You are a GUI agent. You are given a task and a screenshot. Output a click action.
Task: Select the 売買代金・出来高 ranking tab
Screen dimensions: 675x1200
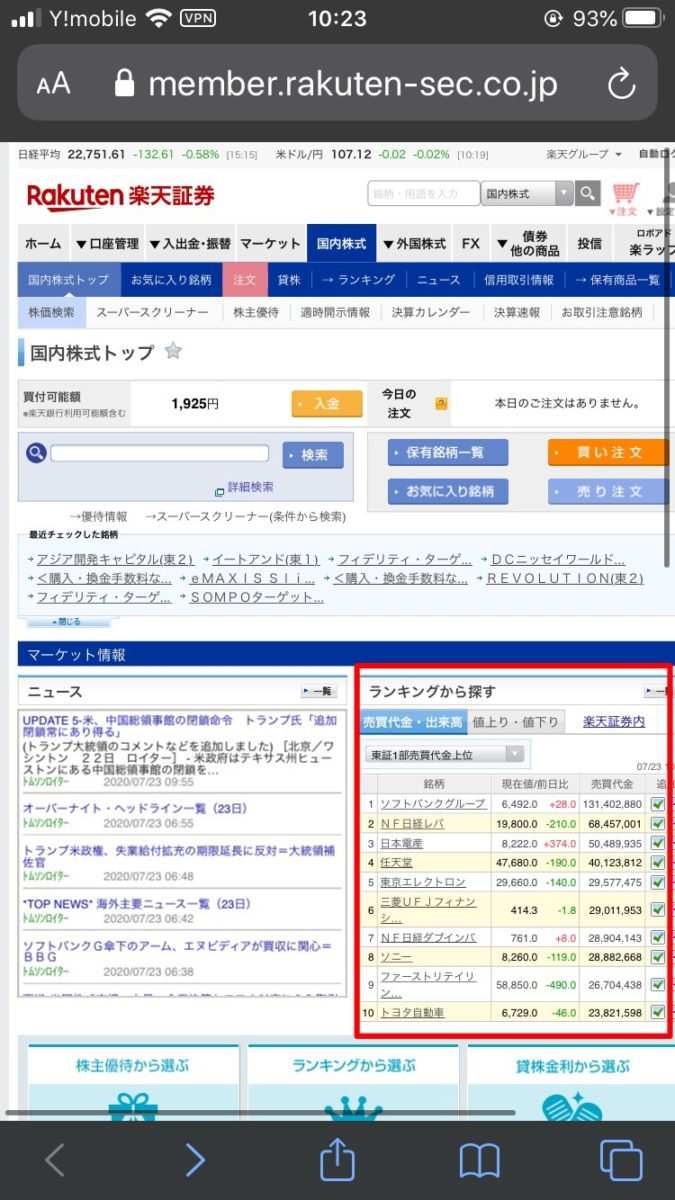[412, 721]
